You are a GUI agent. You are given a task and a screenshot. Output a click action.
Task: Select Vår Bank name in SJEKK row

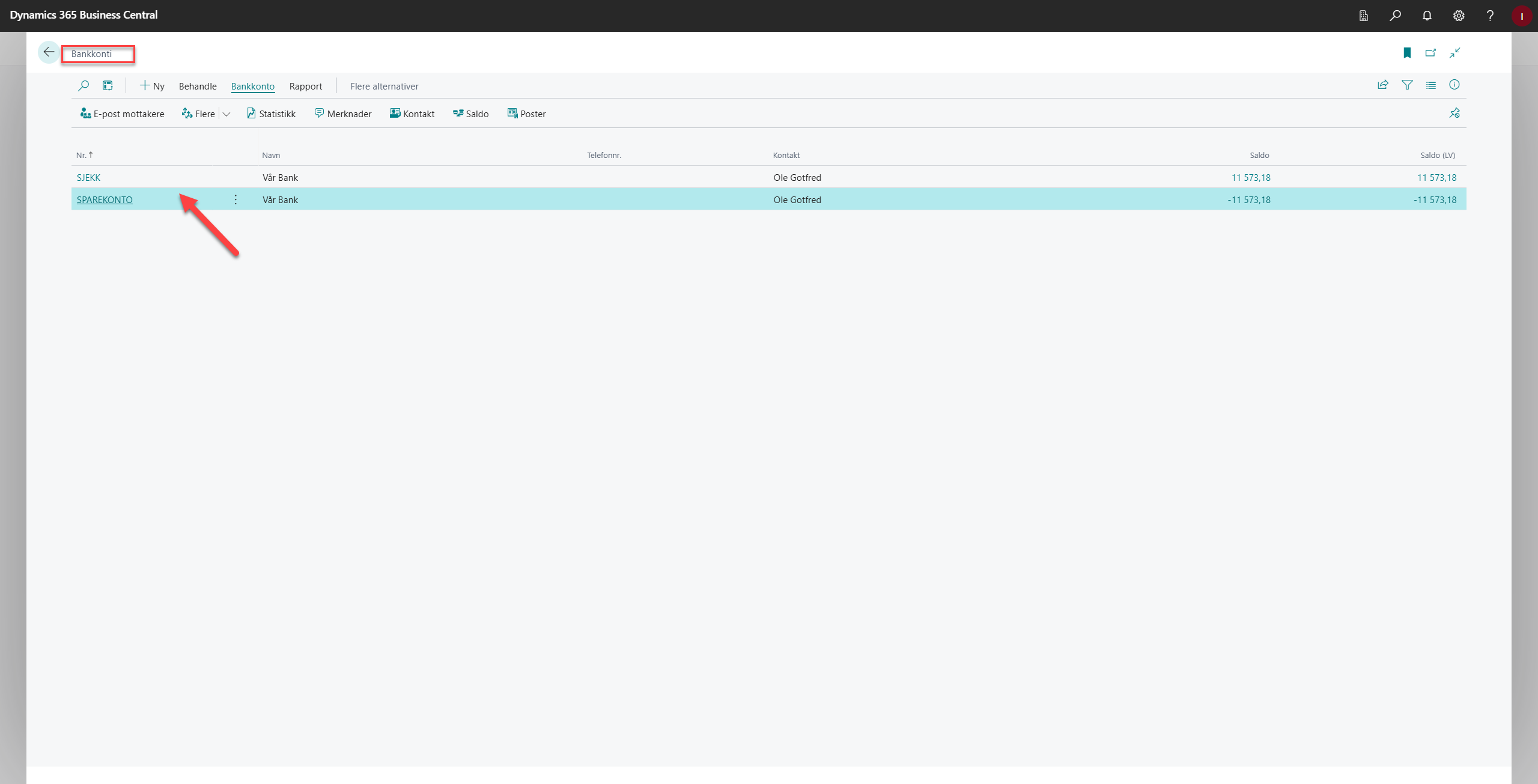pos(280,177)
